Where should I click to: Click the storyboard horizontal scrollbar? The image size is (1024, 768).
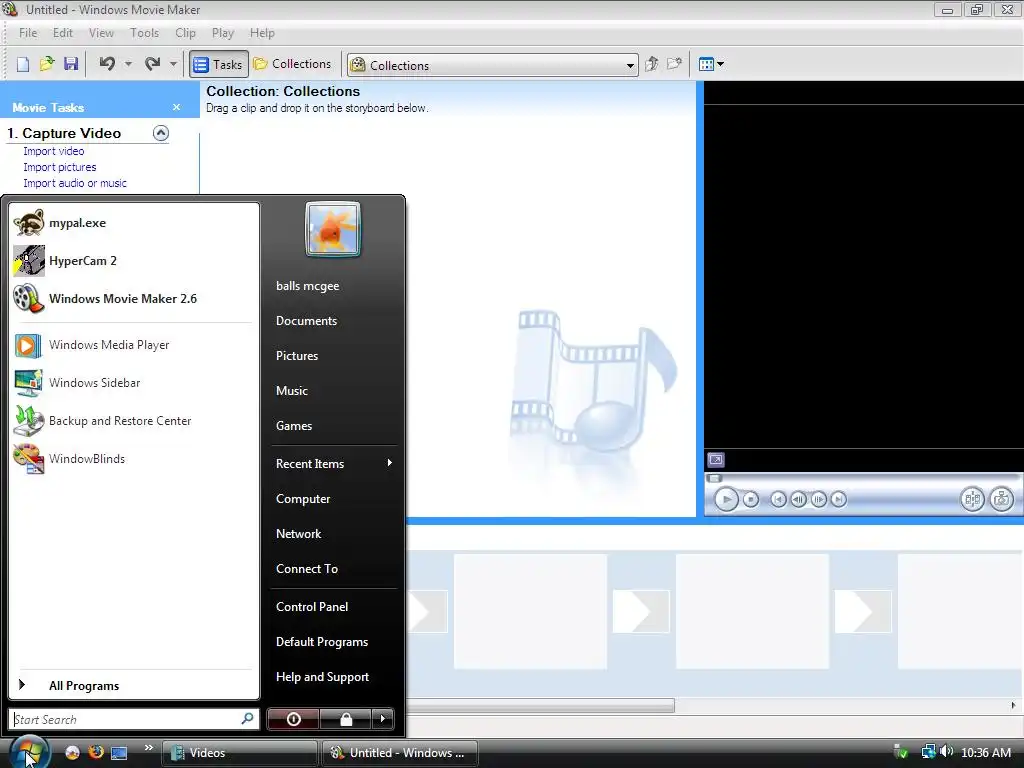pyautogui.click(x=540, y=705)
